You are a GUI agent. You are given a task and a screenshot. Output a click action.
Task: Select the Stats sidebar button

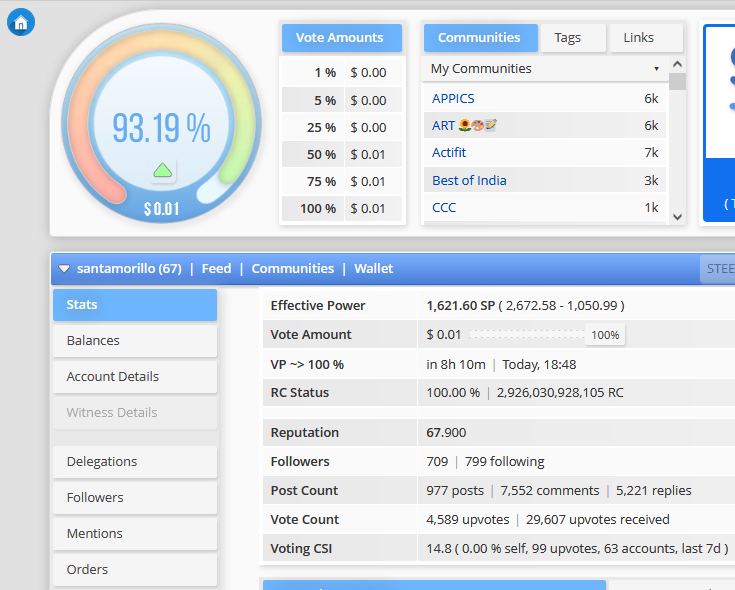click(135, 305)
